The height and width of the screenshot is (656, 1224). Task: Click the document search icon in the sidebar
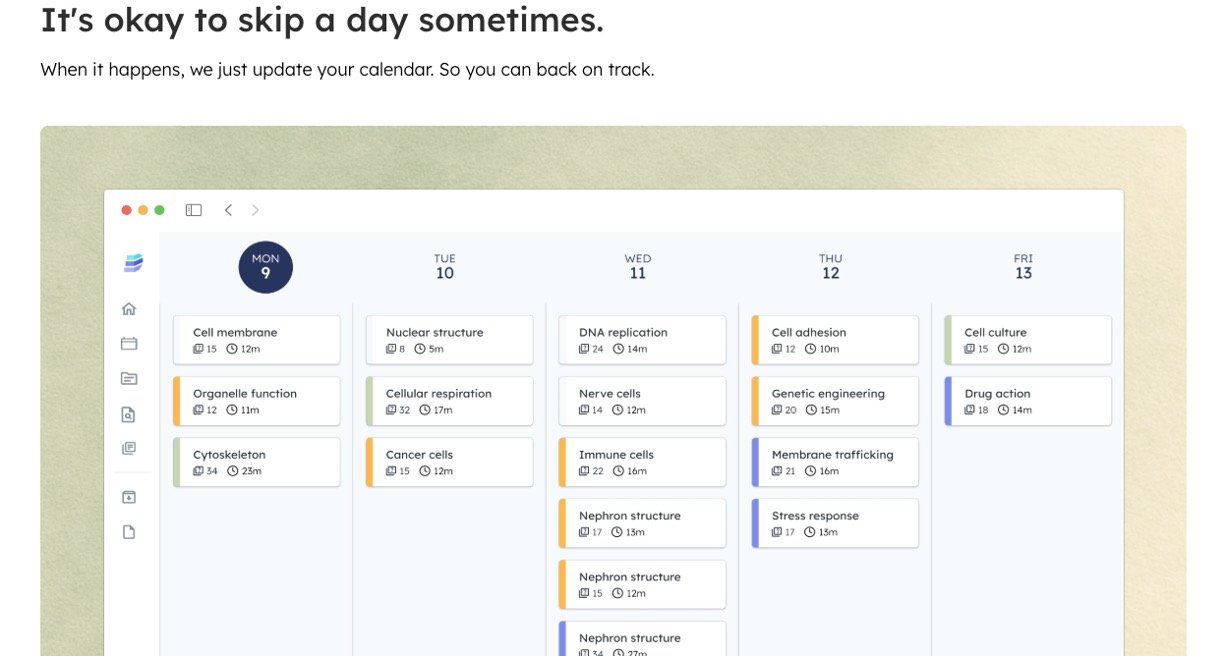[x=129, y=414]
